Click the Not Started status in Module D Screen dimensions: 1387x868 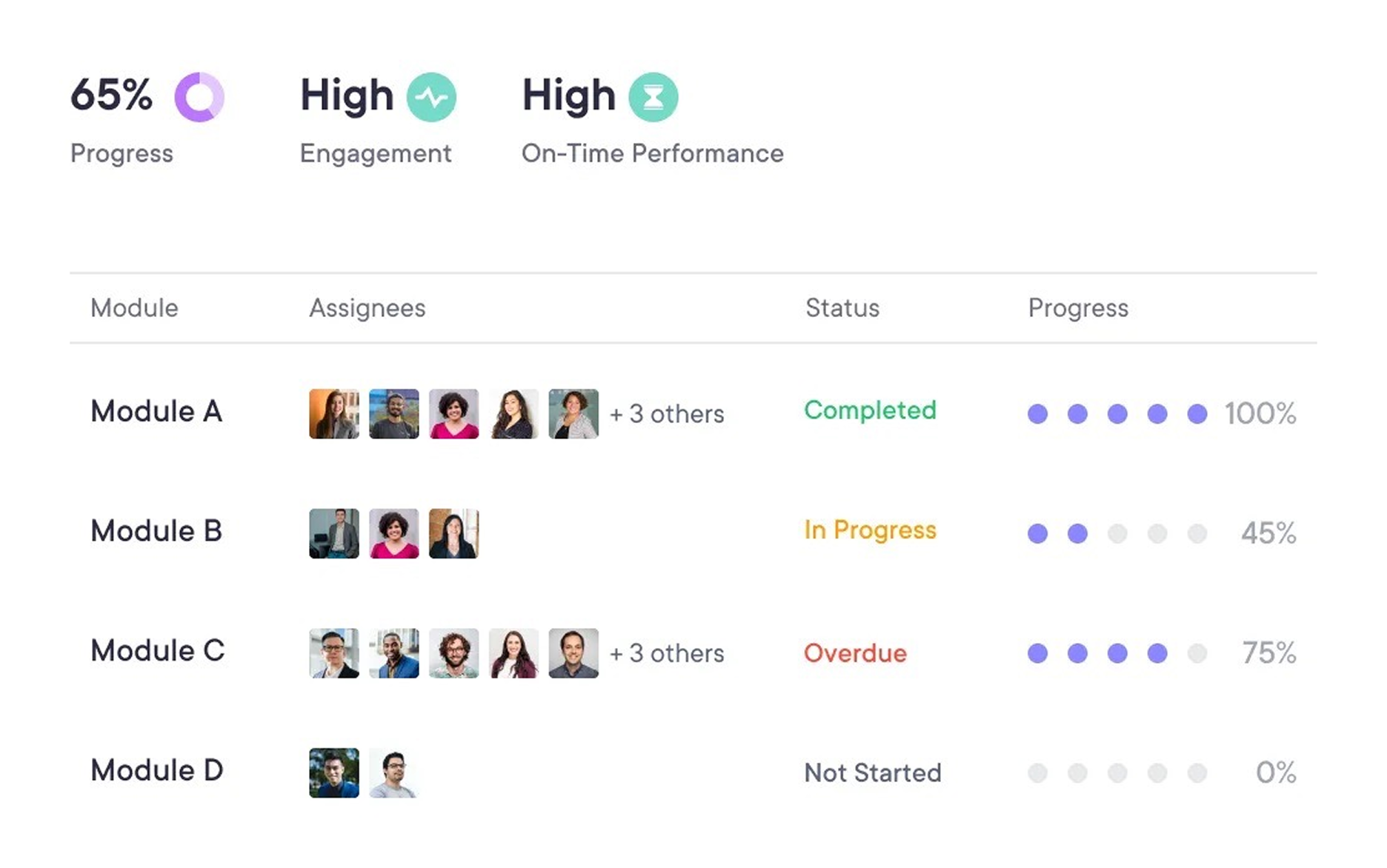point(873,772)
